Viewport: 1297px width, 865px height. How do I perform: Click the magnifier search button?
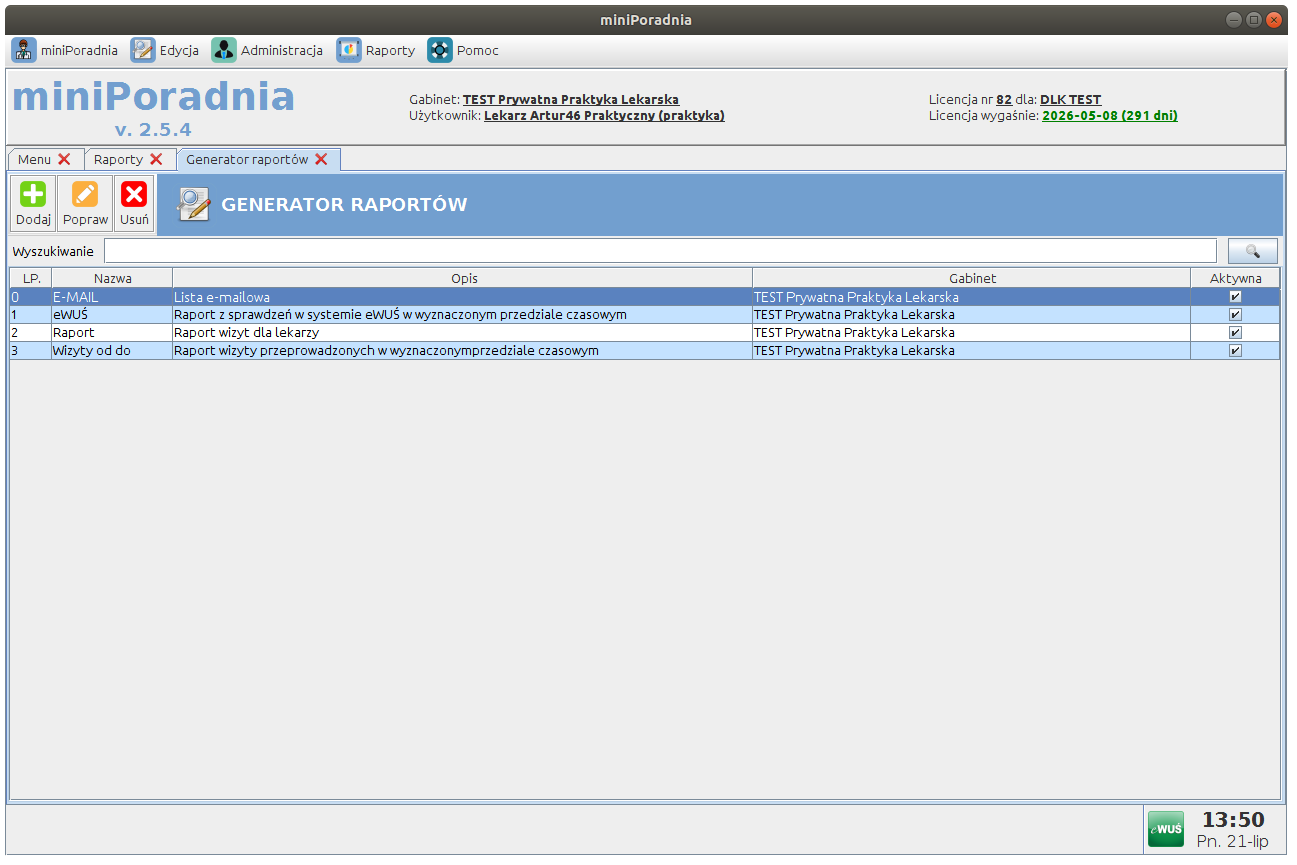[x=1252, y=251]
